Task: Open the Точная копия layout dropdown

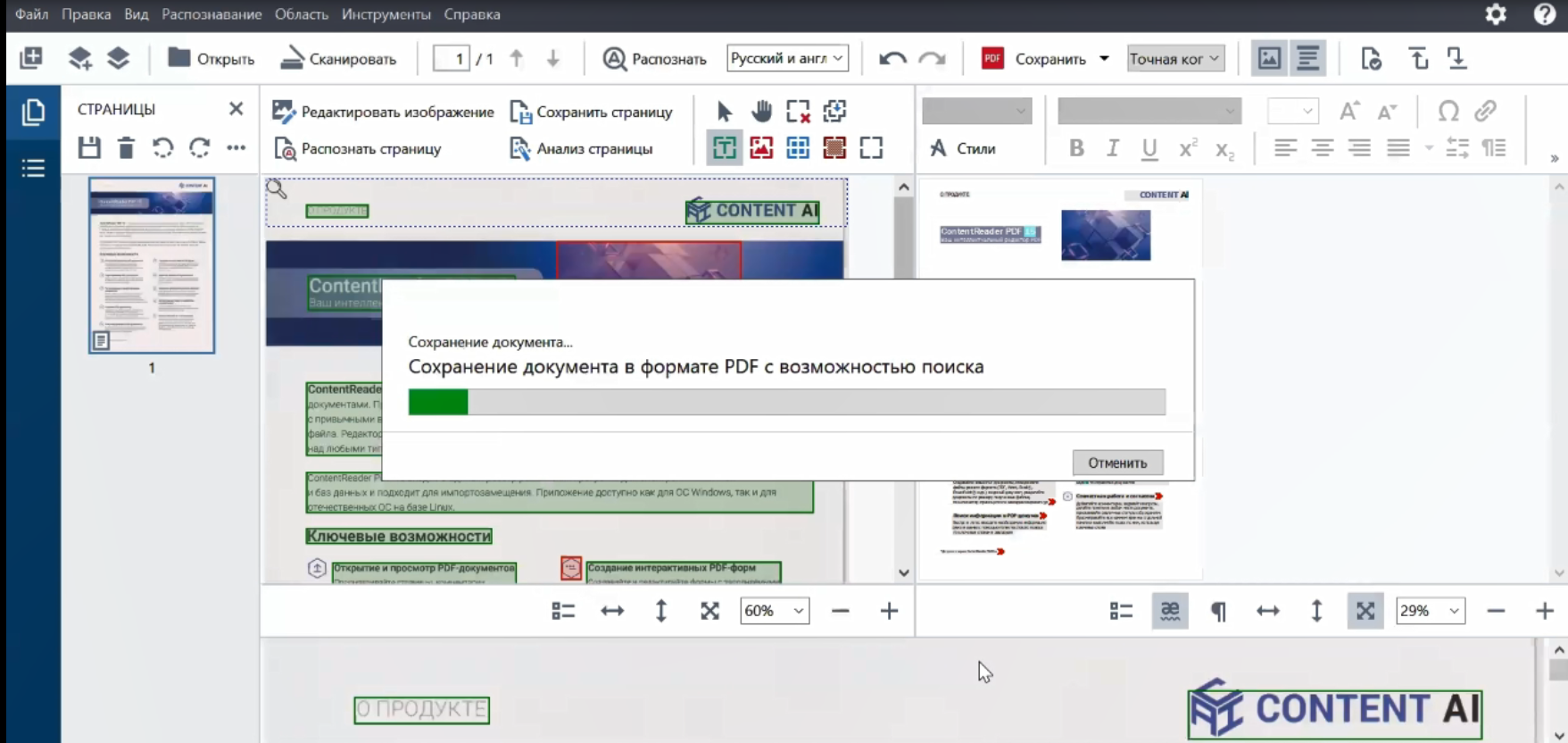Action: click(1175, 59)
